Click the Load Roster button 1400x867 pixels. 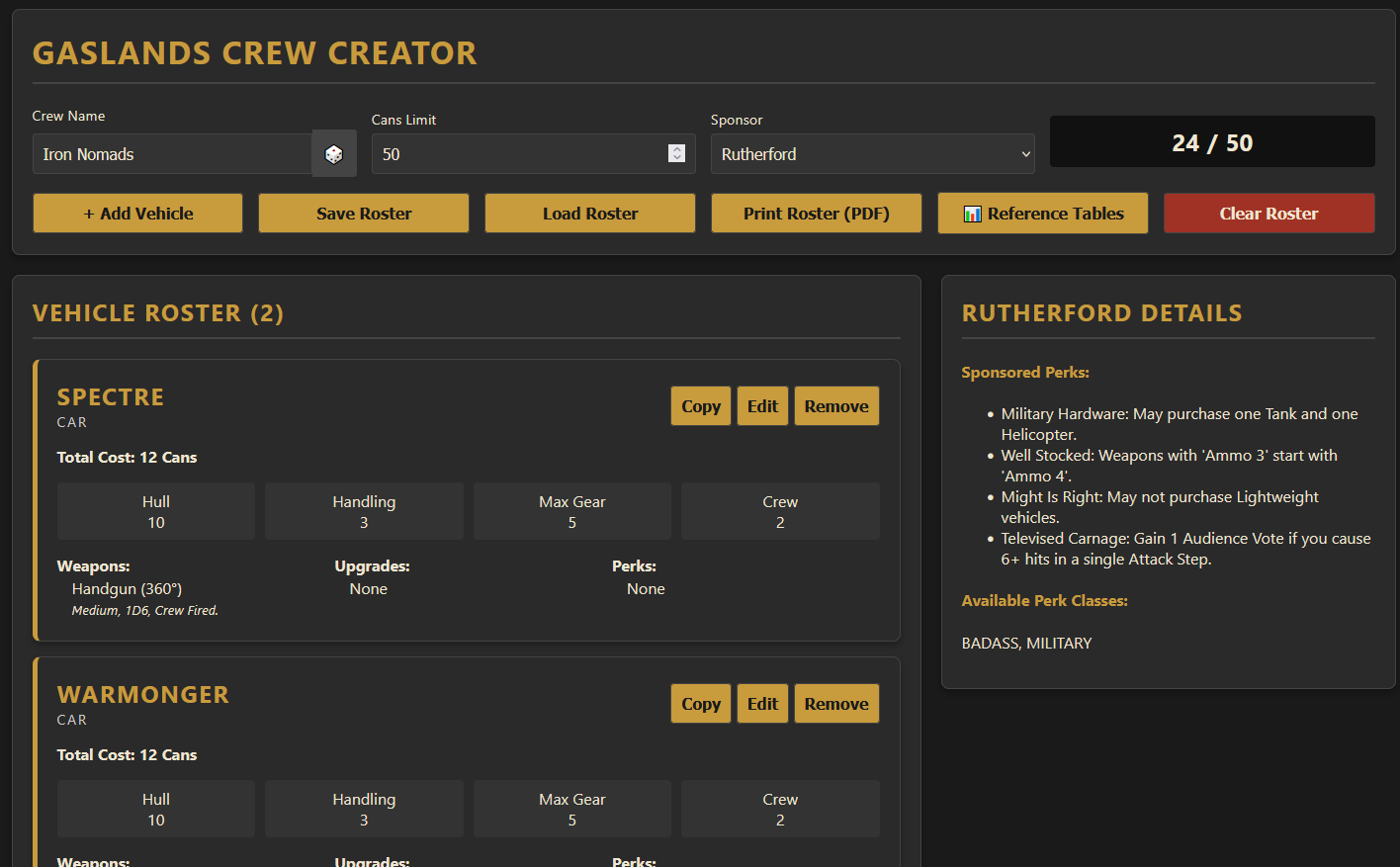(x=590, y=214)
